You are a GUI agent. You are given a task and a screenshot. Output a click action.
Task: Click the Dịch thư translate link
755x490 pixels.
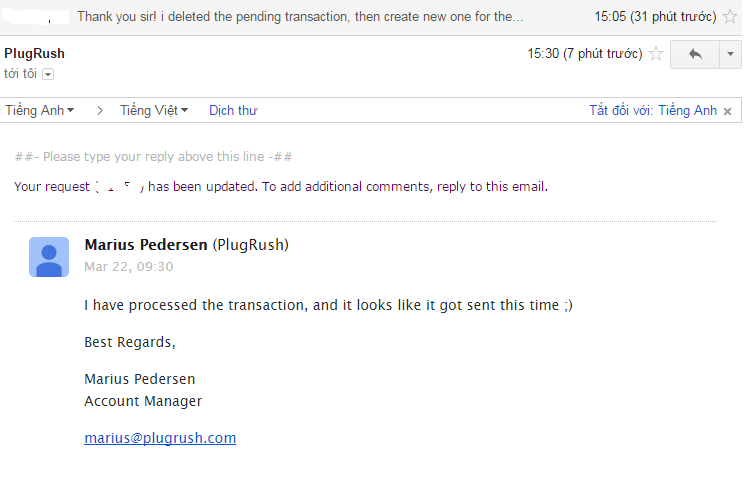click(x=233, y=111)
